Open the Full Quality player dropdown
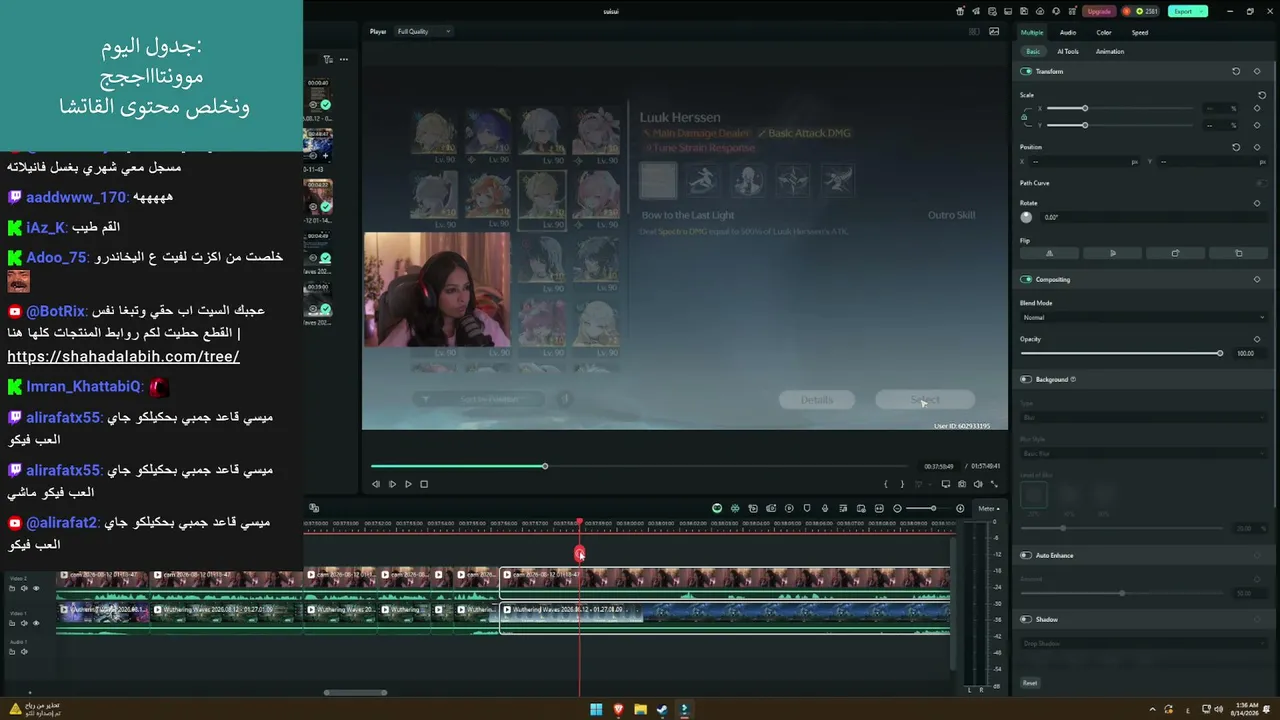The height and width of the screenshot is (720, 1280). point(424,31)
